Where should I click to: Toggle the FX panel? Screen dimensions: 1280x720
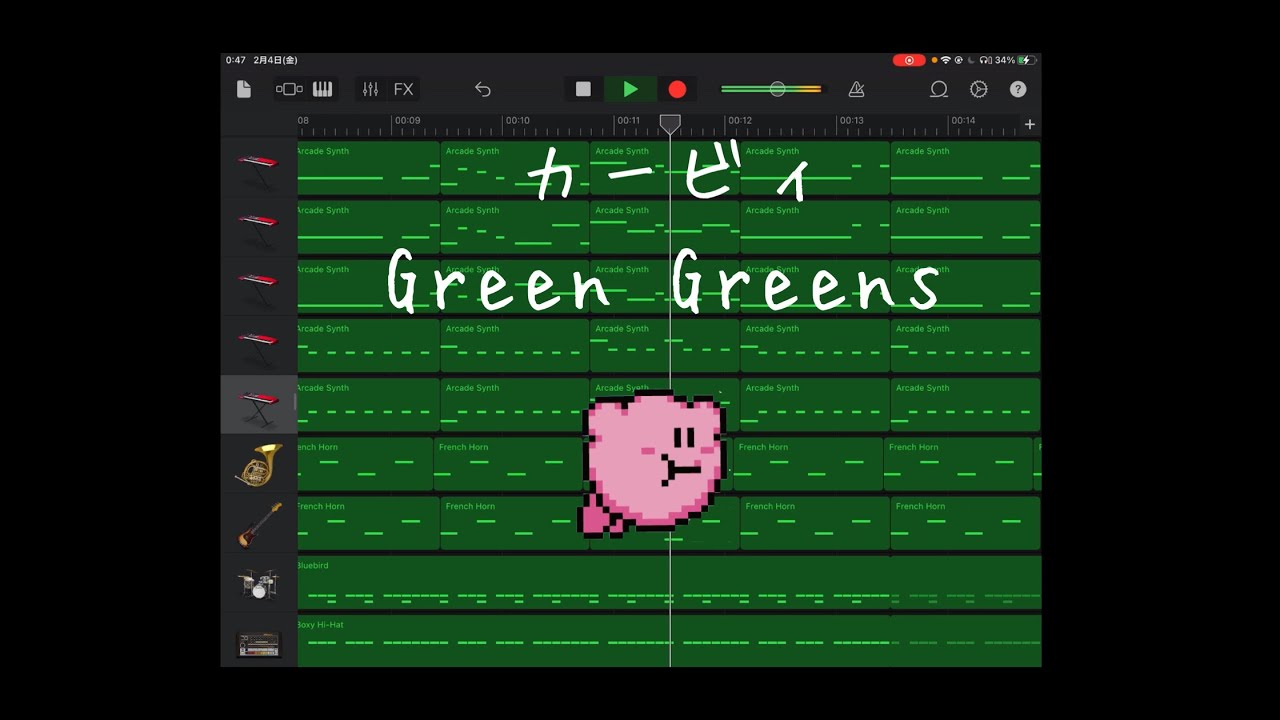point(403,89)
